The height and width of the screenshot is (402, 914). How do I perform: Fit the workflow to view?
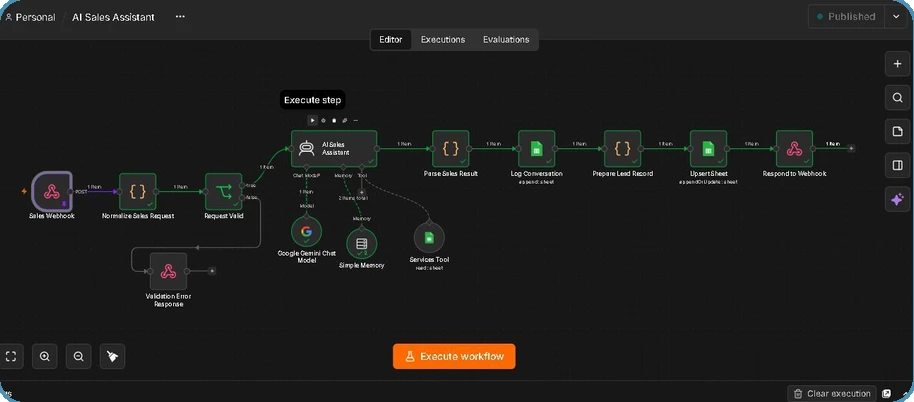pos(10,356)
